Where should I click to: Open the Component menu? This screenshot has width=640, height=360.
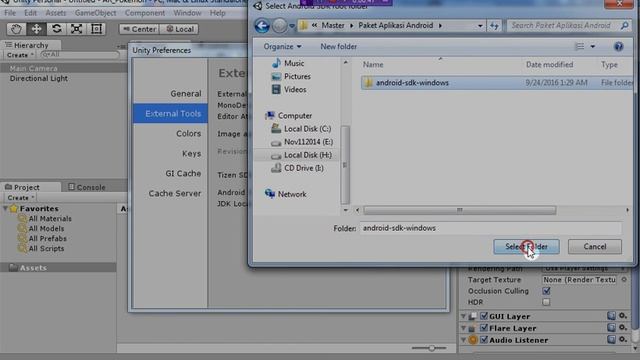(145, 13)
